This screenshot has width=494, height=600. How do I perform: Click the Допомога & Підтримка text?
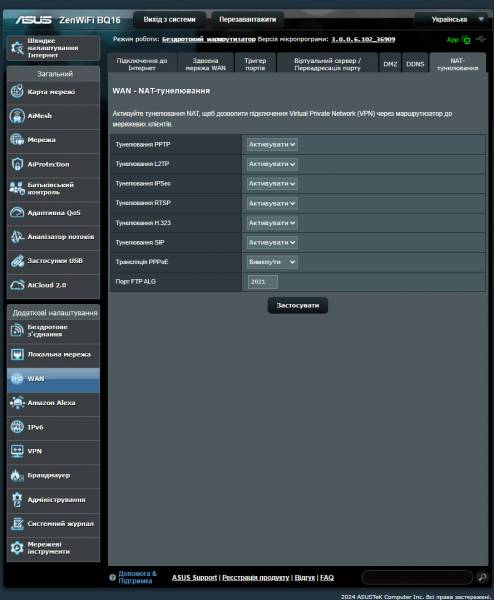point(137,577)
